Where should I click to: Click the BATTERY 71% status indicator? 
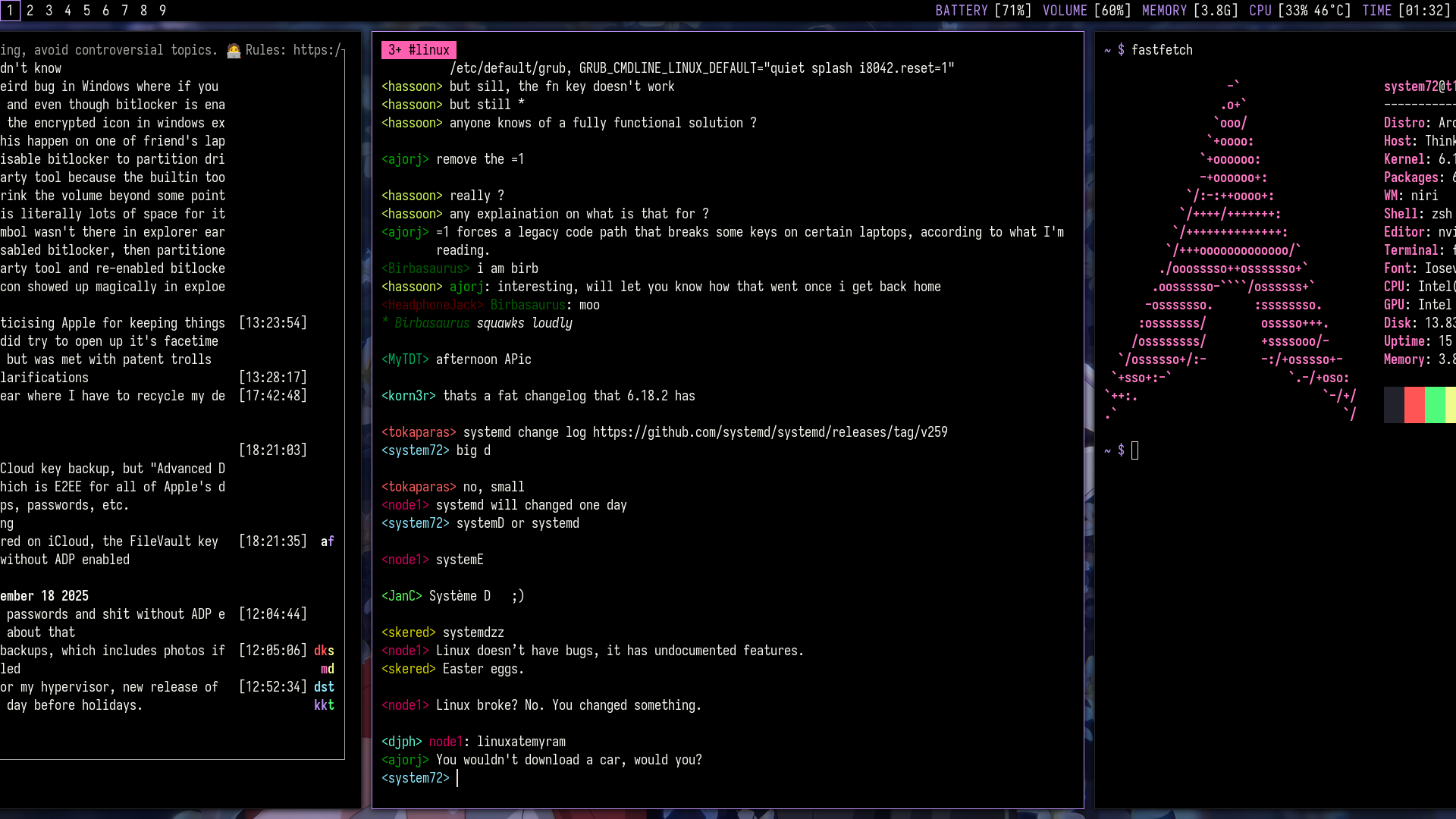click(983, 11)
